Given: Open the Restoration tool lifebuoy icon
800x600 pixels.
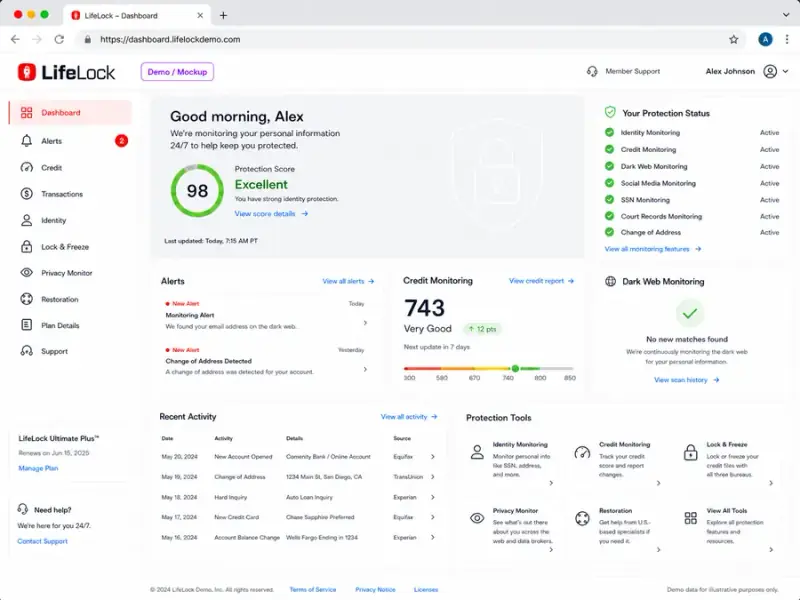Looking at the screenshot, I should (582, 518).
